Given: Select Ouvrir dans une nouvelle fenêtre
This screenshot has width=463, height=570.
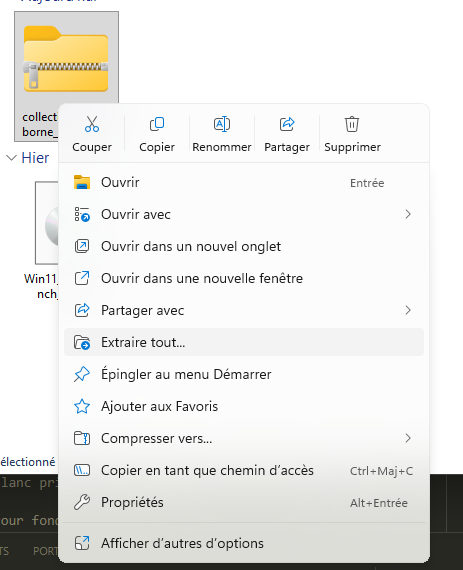Looking at the screenshot, I should pyautogui.click(x=244, y=278).
